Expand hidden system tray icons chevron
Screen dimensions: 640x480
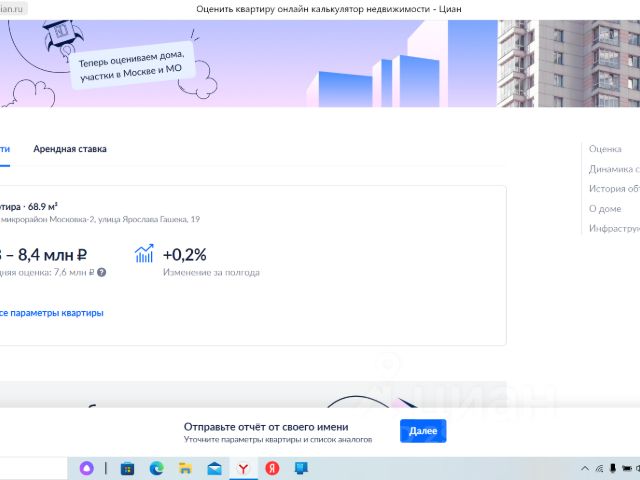pyautogui.click(x=586, y=468)
